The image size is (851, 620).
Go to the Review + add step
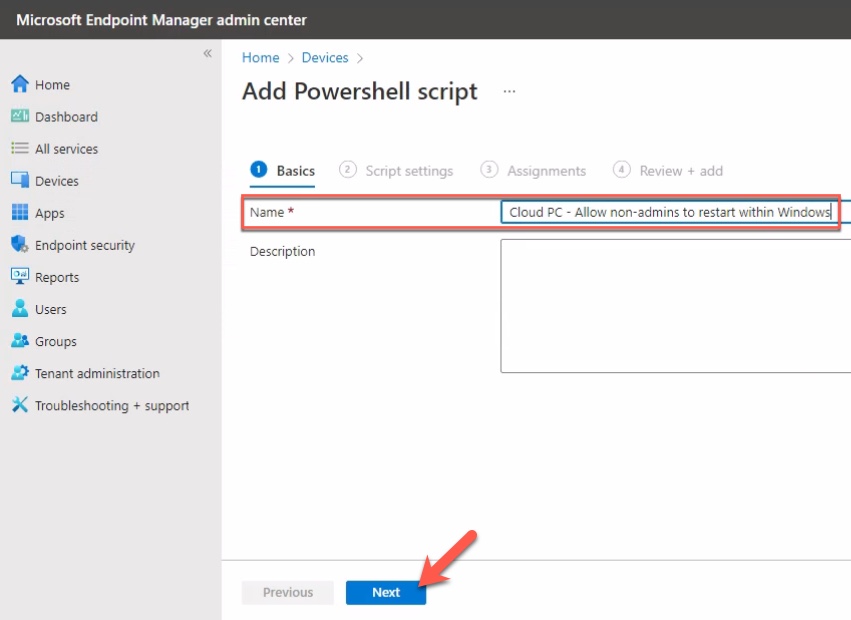pyautogui.click(x=668, y=170)
